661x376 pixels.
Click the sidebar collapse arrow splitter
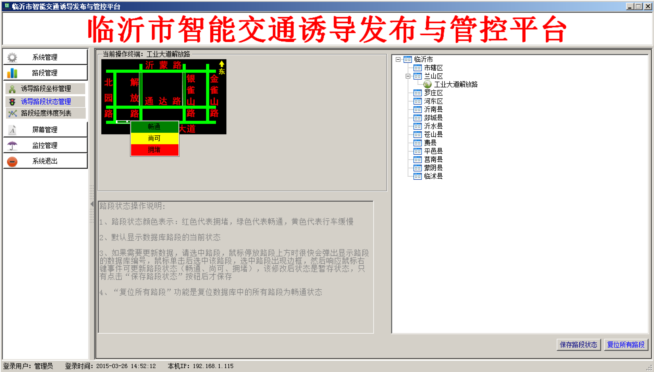92,204
